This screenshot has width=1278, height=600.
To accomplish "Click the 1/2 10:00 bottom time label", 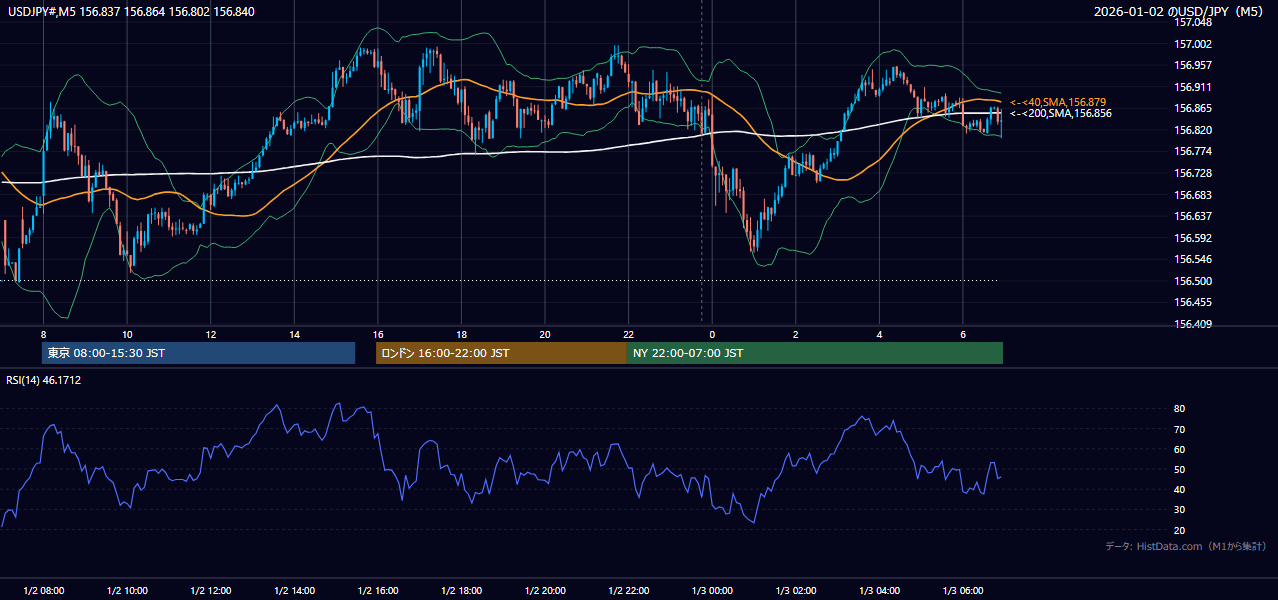I will coord(127,591).
